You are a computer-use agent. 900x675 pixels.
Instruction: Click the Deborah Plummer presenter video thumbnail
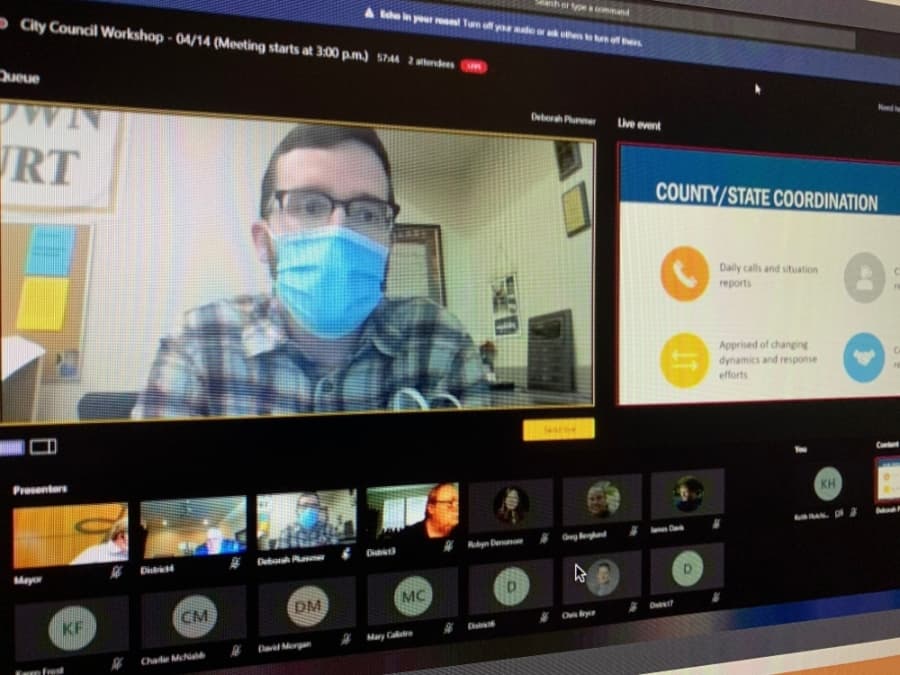point(307,519)
